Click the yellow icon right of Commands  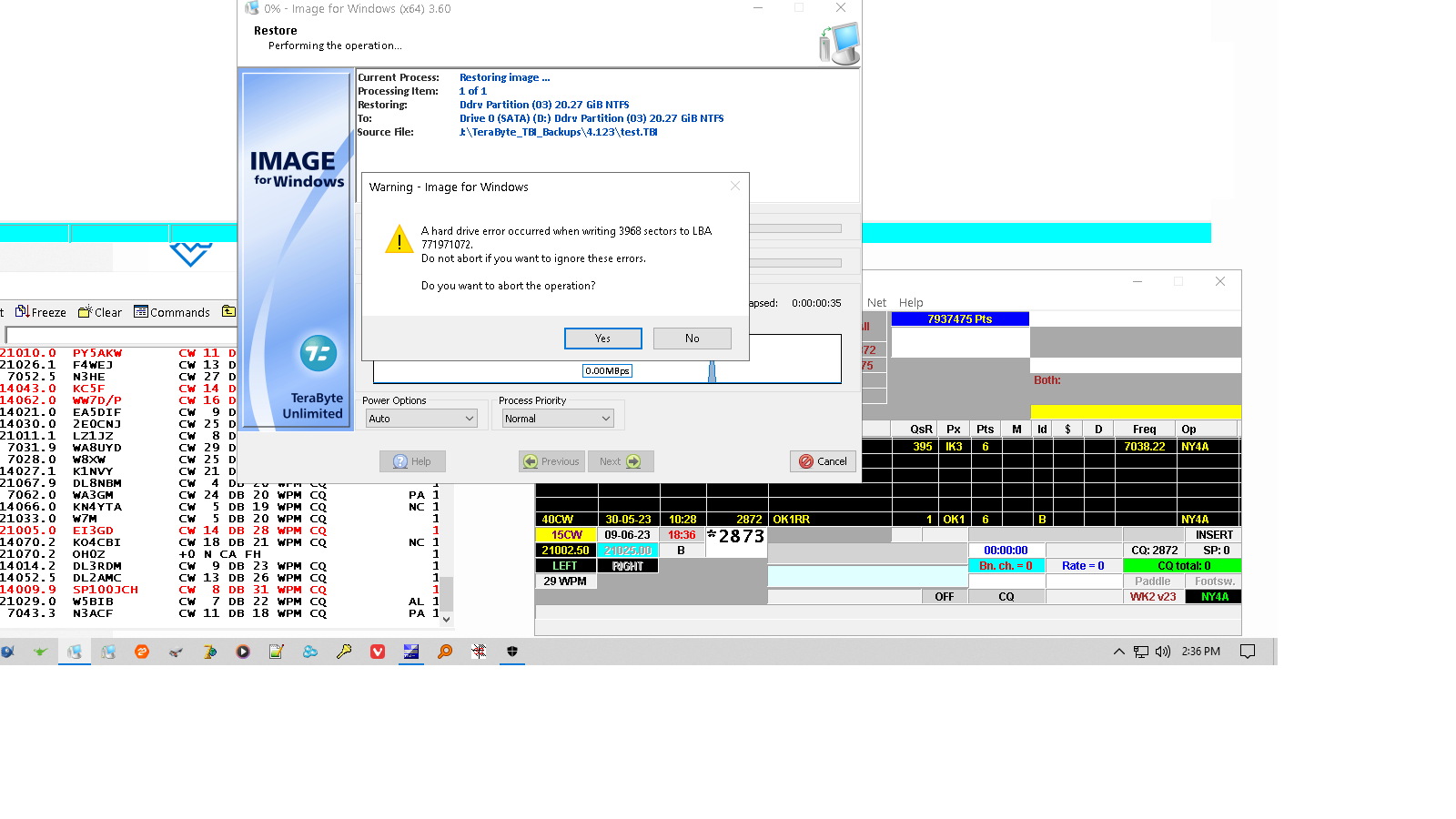(x=228, y=311)
